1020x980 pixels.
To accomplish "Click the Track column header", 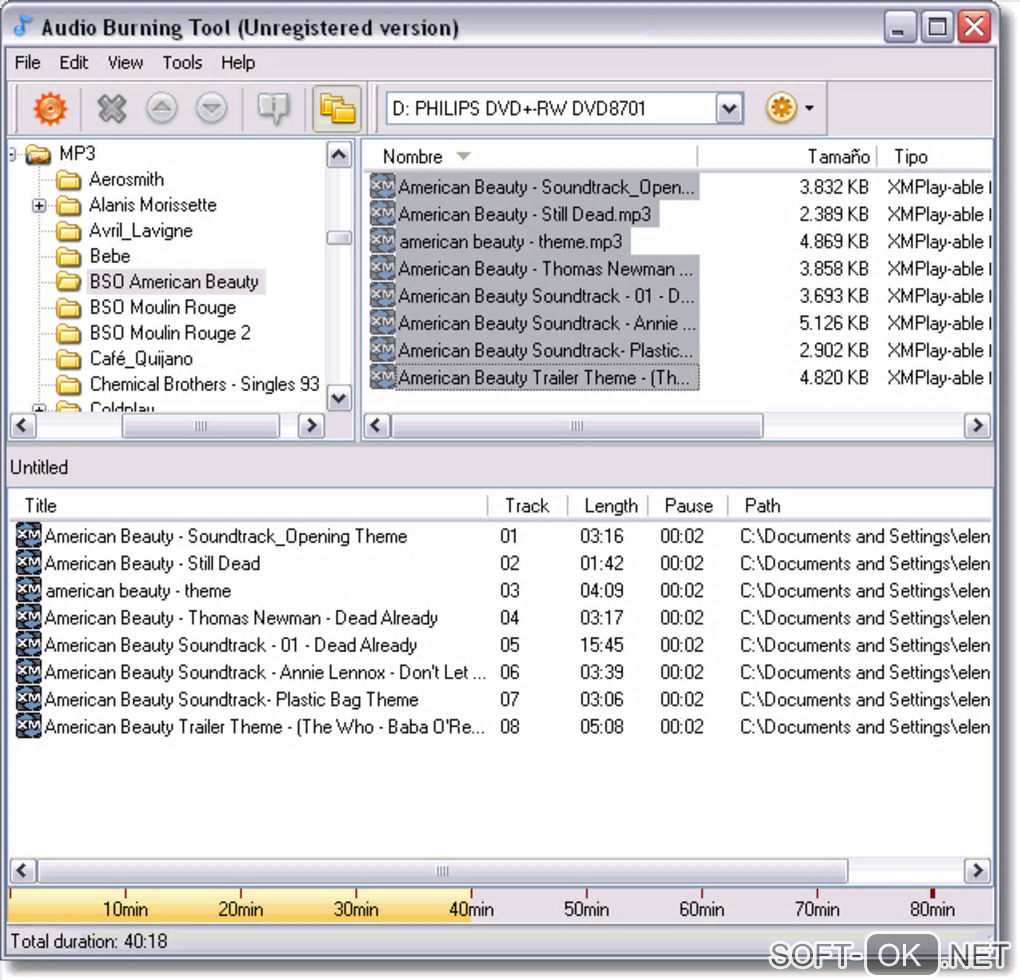I will click(528, 506).
